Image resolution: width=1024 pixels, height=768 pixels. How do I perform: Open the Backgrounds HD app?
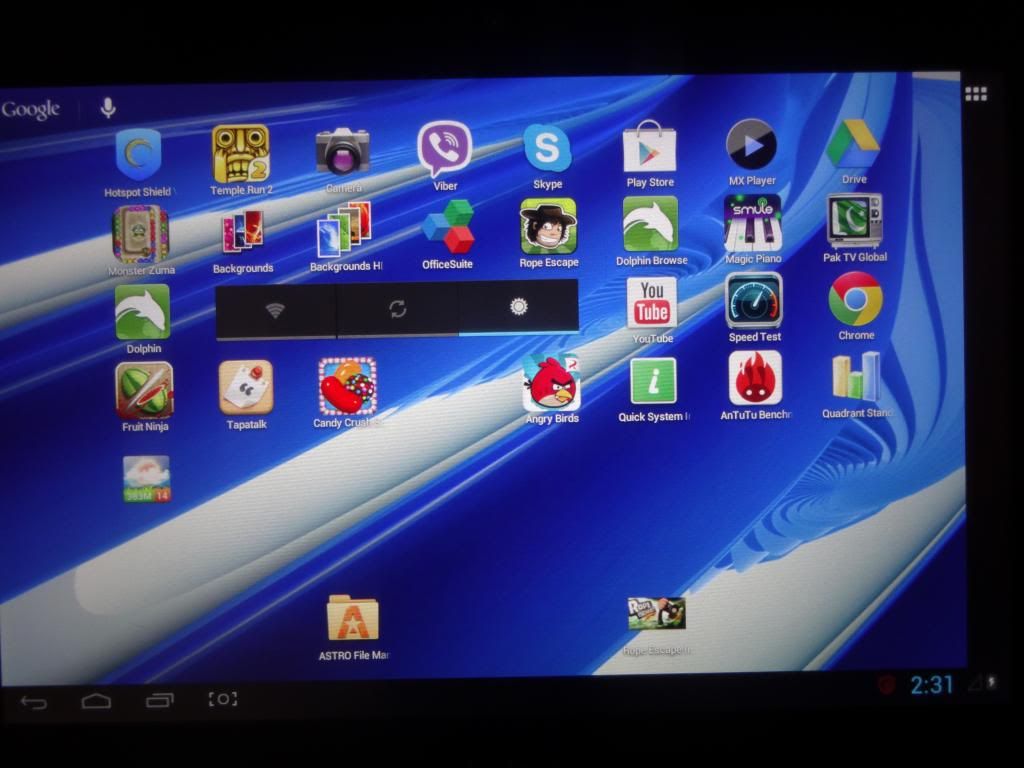344,229
